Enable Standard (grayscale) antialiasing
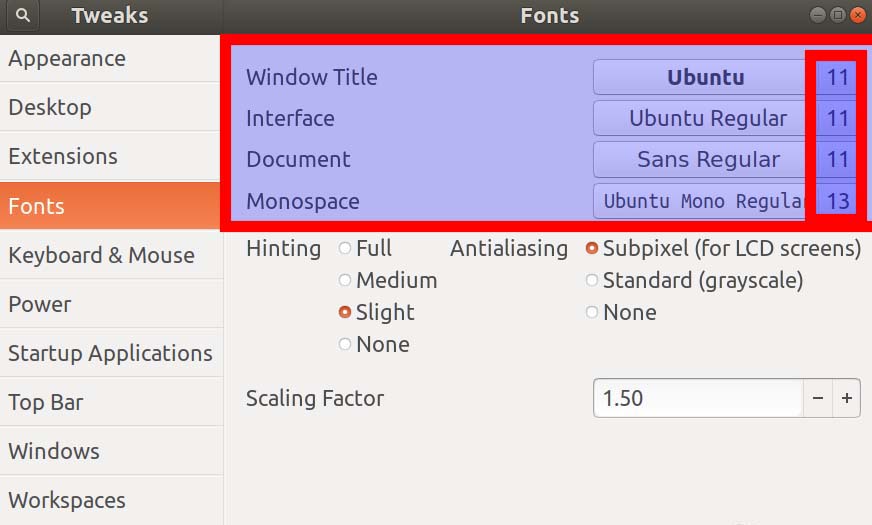The width and height of the screenshot is (872, 525). tap(592, 281)
